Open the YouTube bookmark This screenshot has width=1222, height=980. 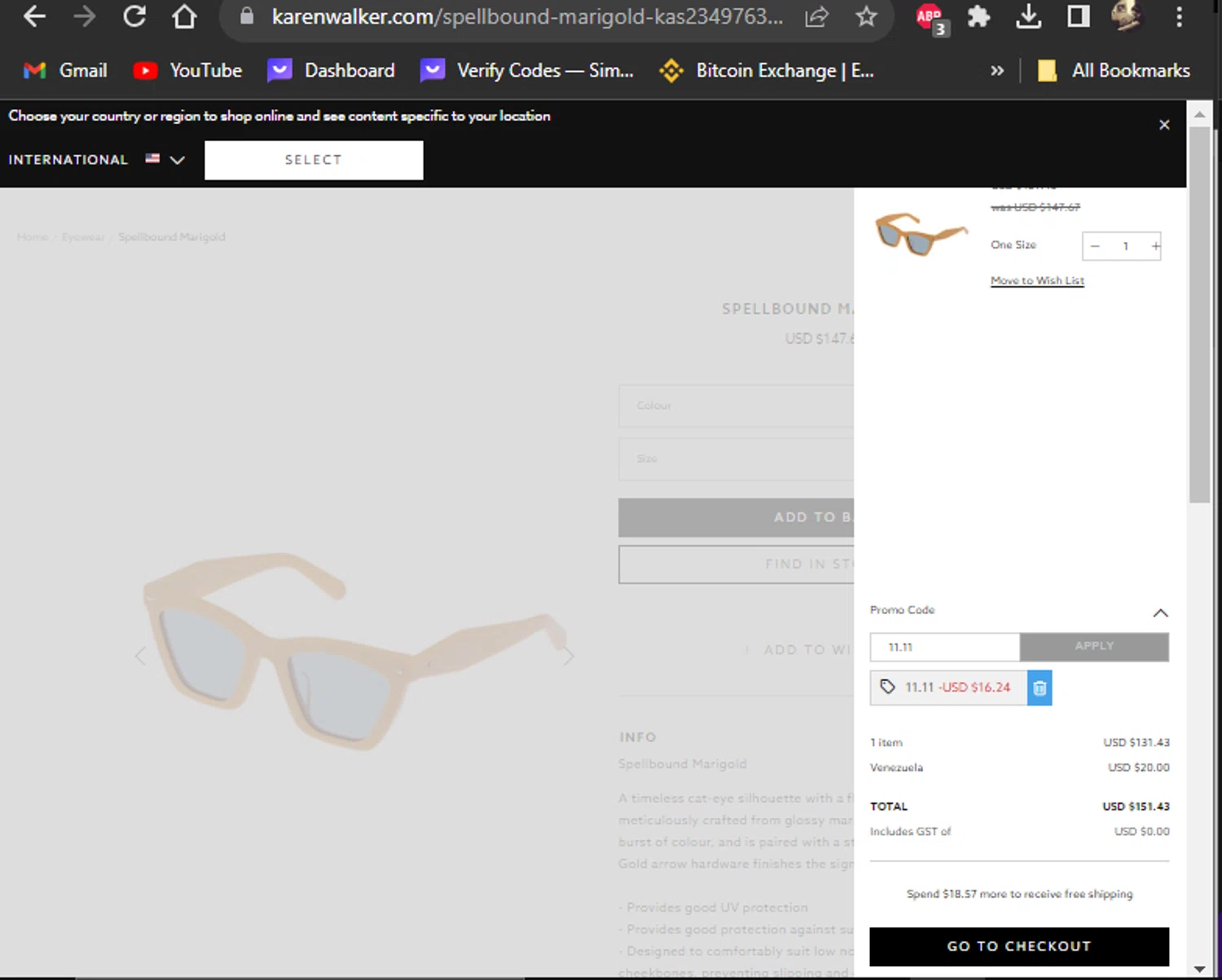(x=187, y=71)
